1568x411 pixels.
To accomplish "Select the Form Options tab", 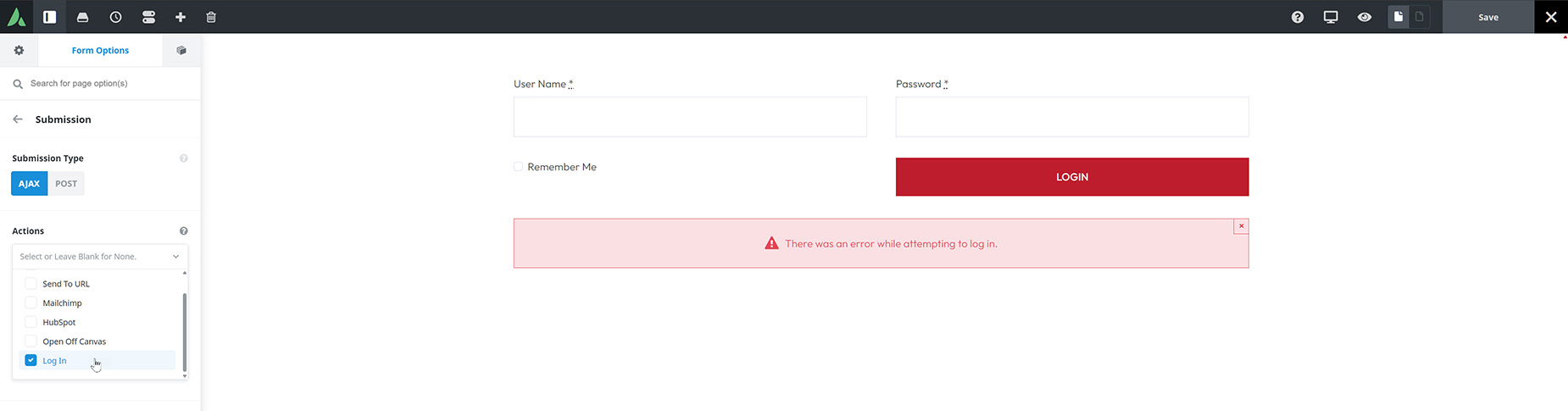I will point(100,50).
